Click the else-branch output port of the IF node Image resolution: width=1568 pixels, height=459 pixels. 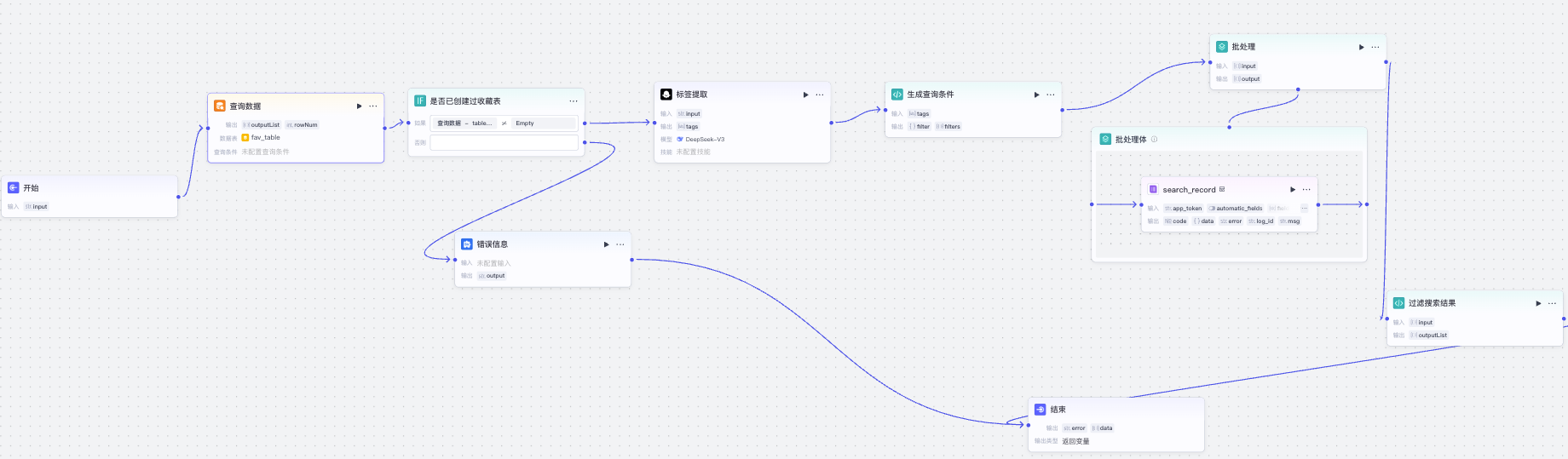click(x=585, y=142)
